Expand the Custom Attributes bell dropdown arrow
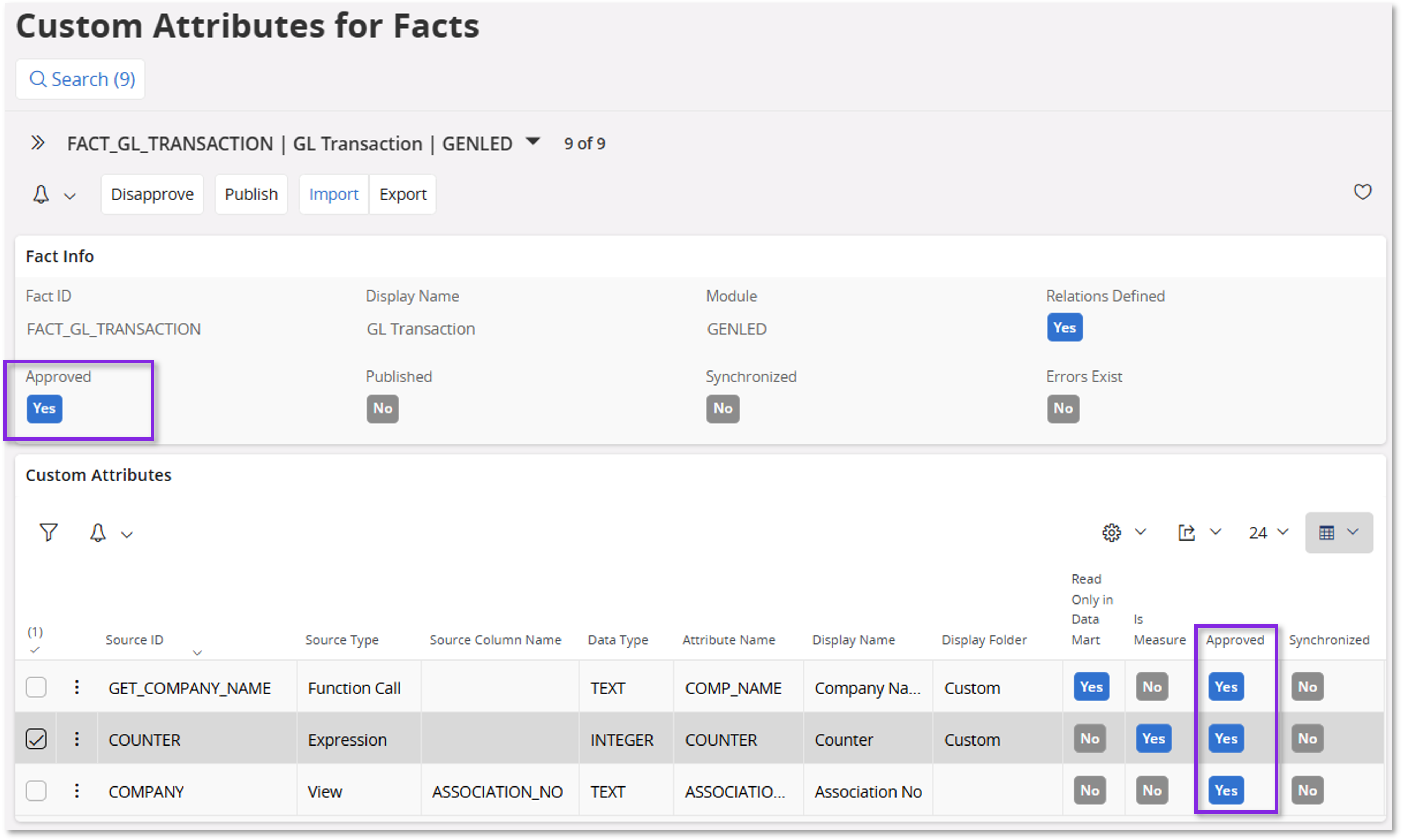1402x840 pixels. [x=127, y=534]
